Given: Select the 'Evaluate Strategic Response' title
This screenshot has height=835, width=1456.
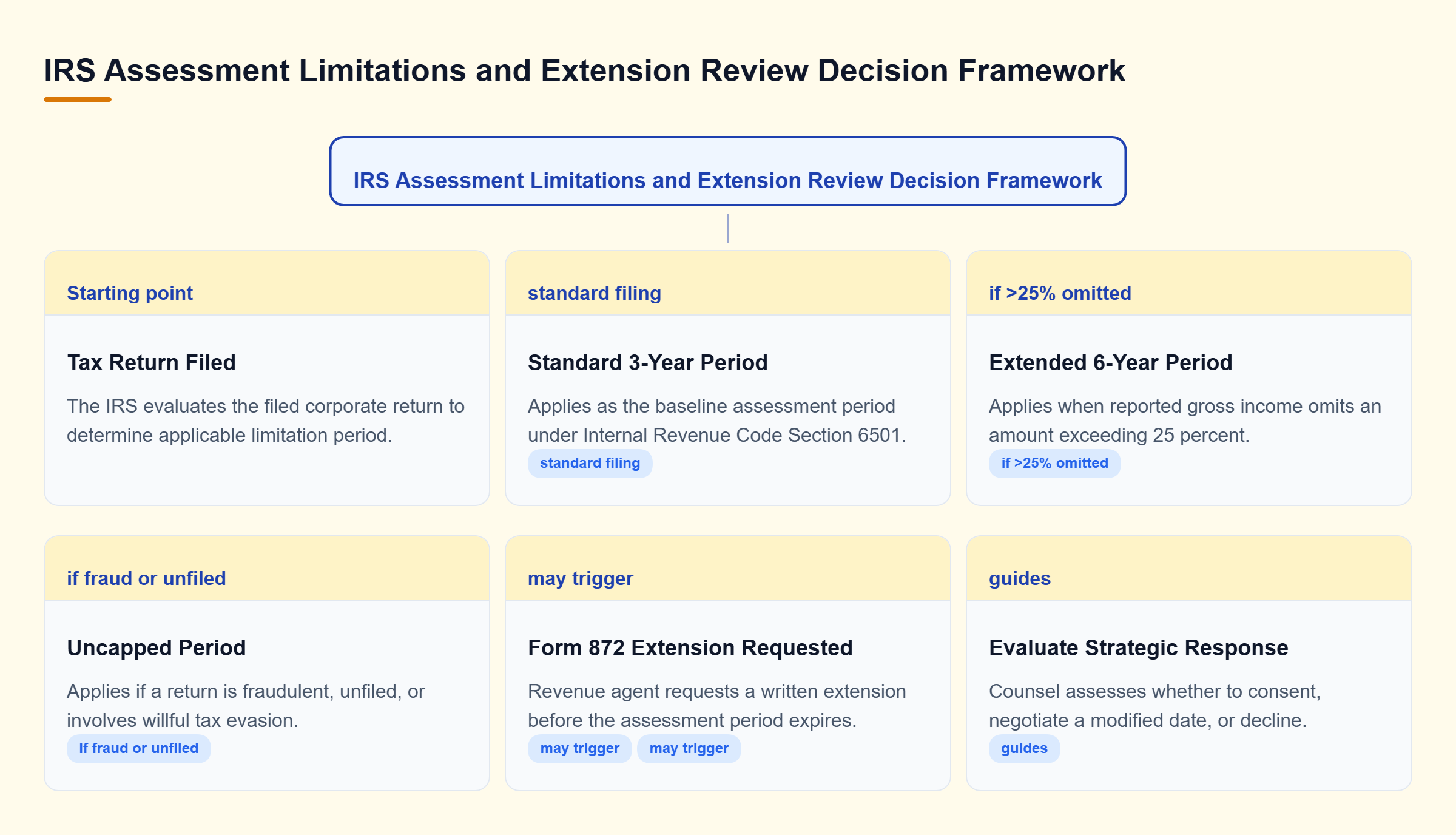Looking at the screenshot, I should (1138, 647).
